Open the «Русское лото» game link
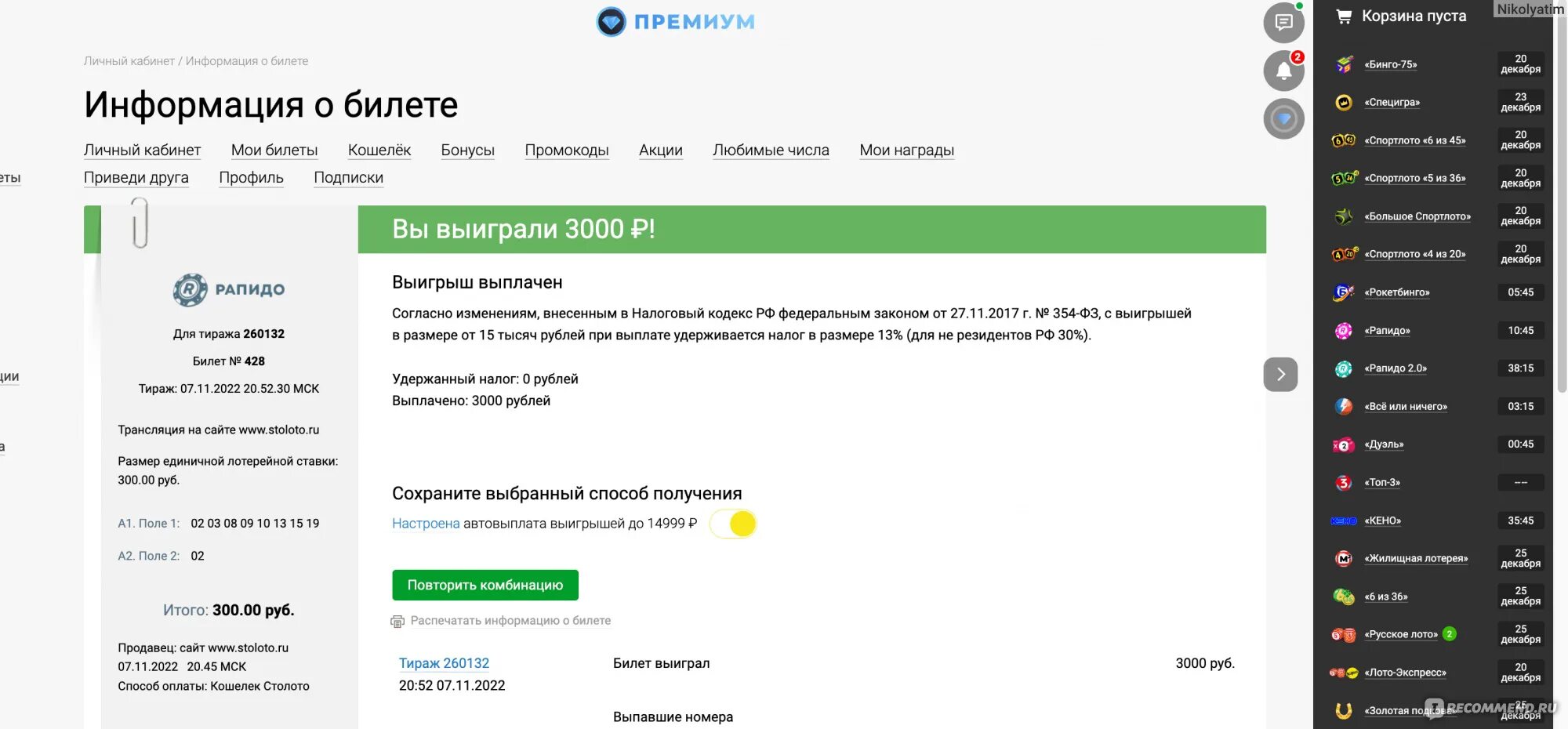The height and width of the screenshot is (729, 1568). (1401, 634)
